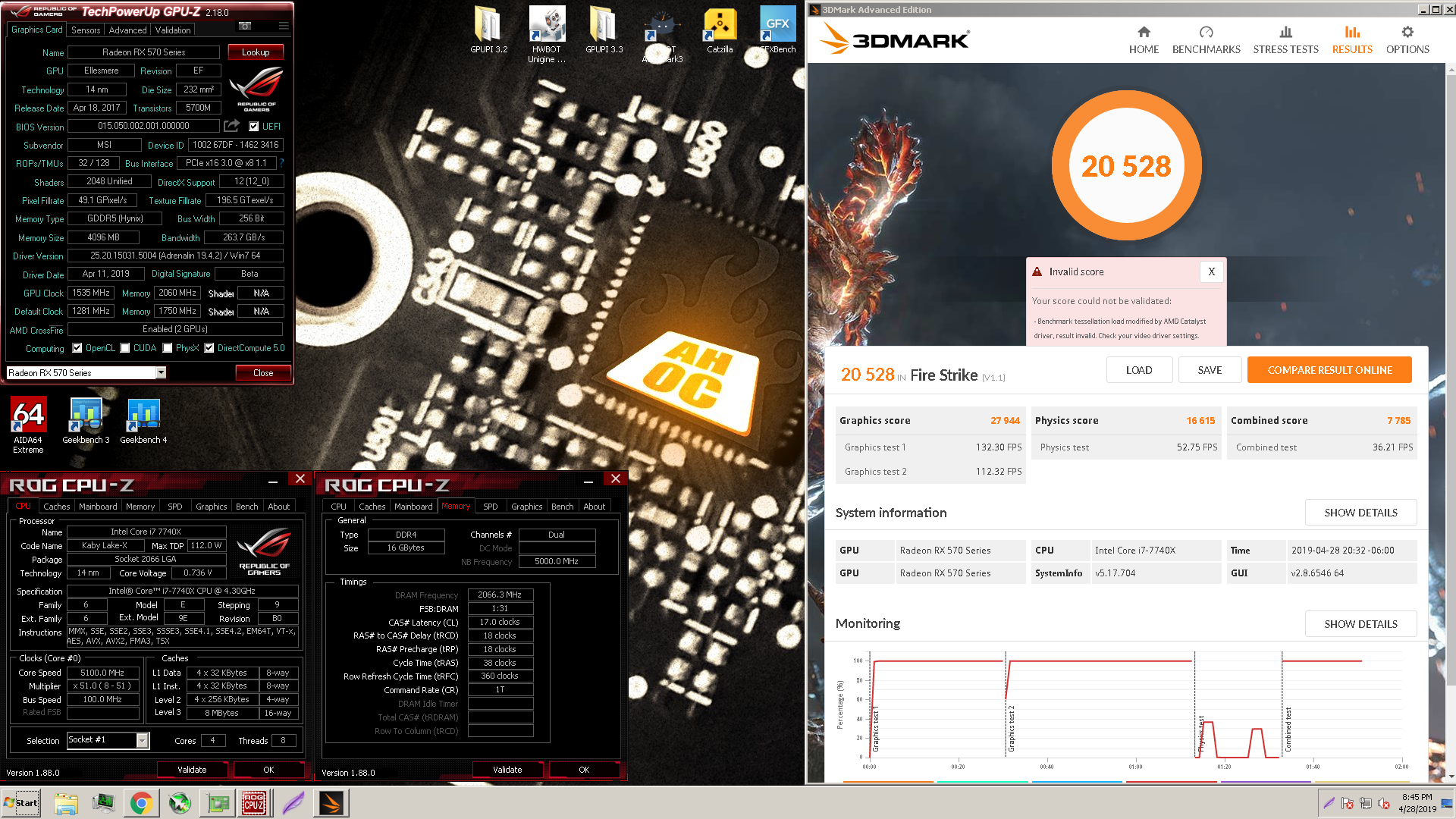Toggle the CUDA checkbox

(125, 348)
